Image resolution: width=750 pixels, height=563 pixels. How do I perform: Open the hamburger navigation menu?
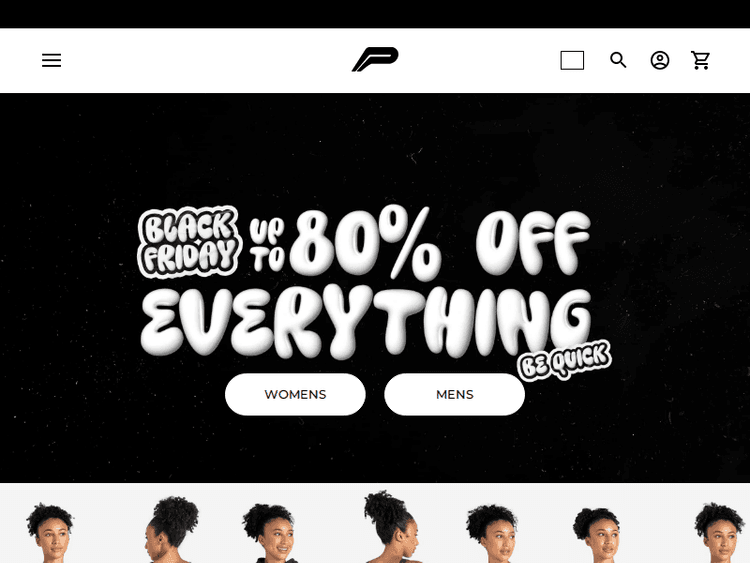click(51, 60)
